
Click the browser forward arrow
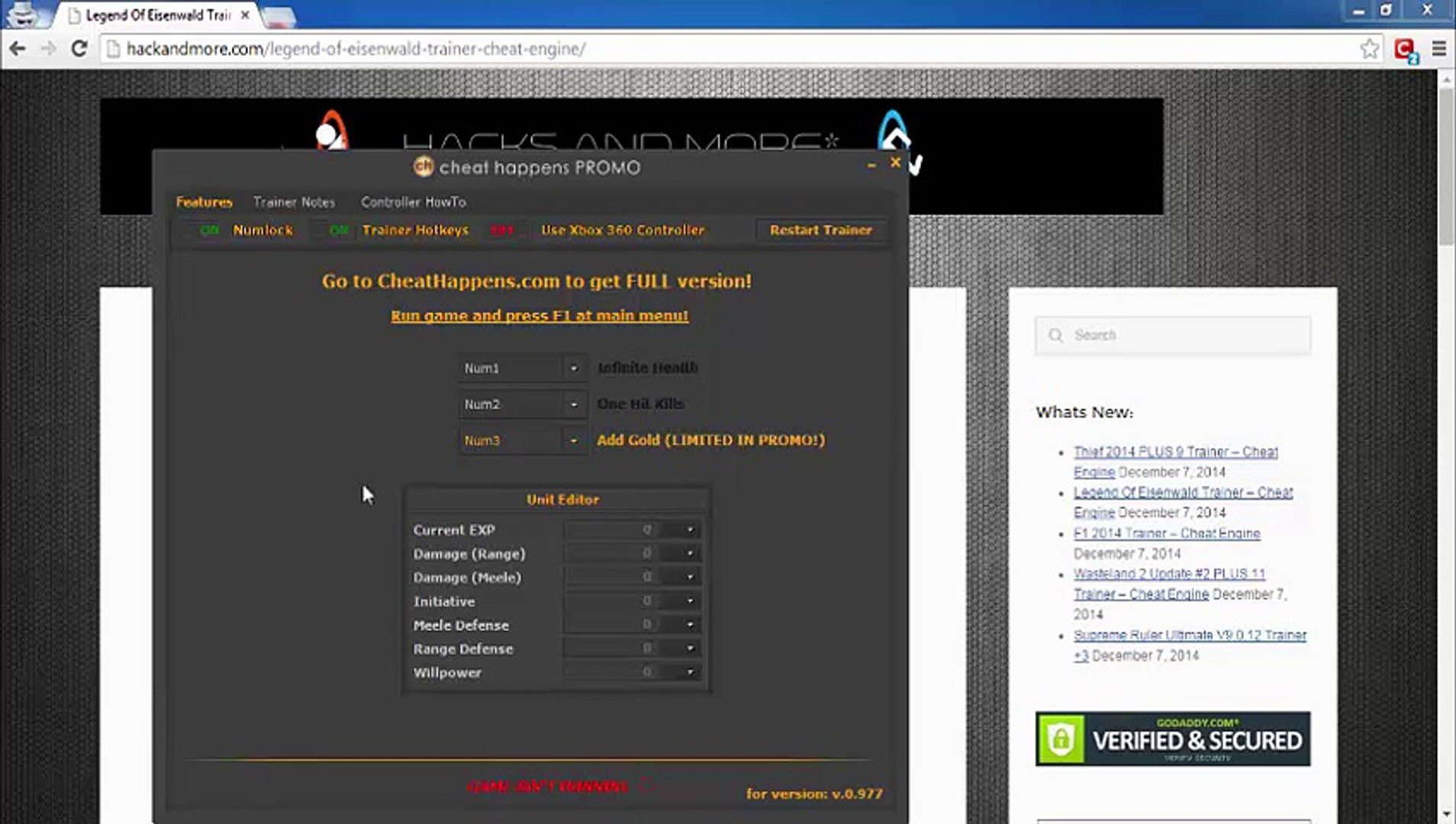[x=48, y=49]
